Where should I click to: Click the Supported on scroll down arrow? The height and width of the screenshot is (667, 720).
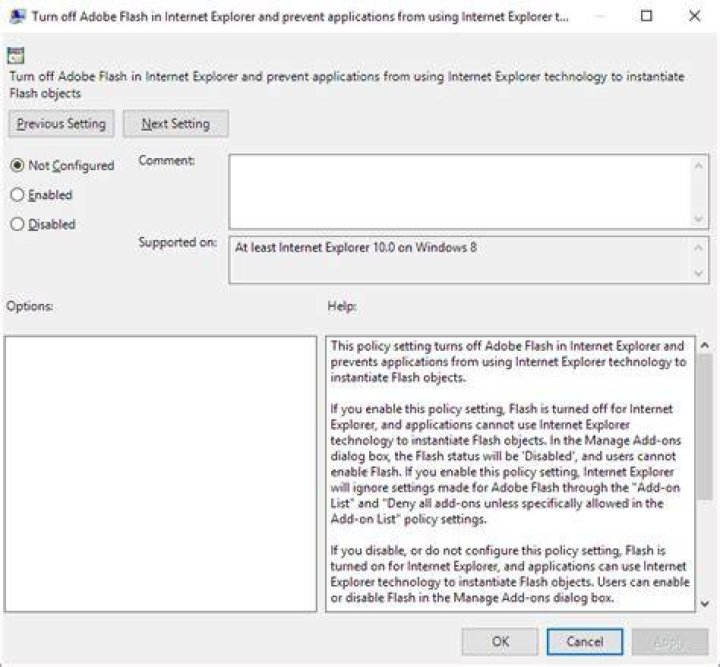click(698, 274)
